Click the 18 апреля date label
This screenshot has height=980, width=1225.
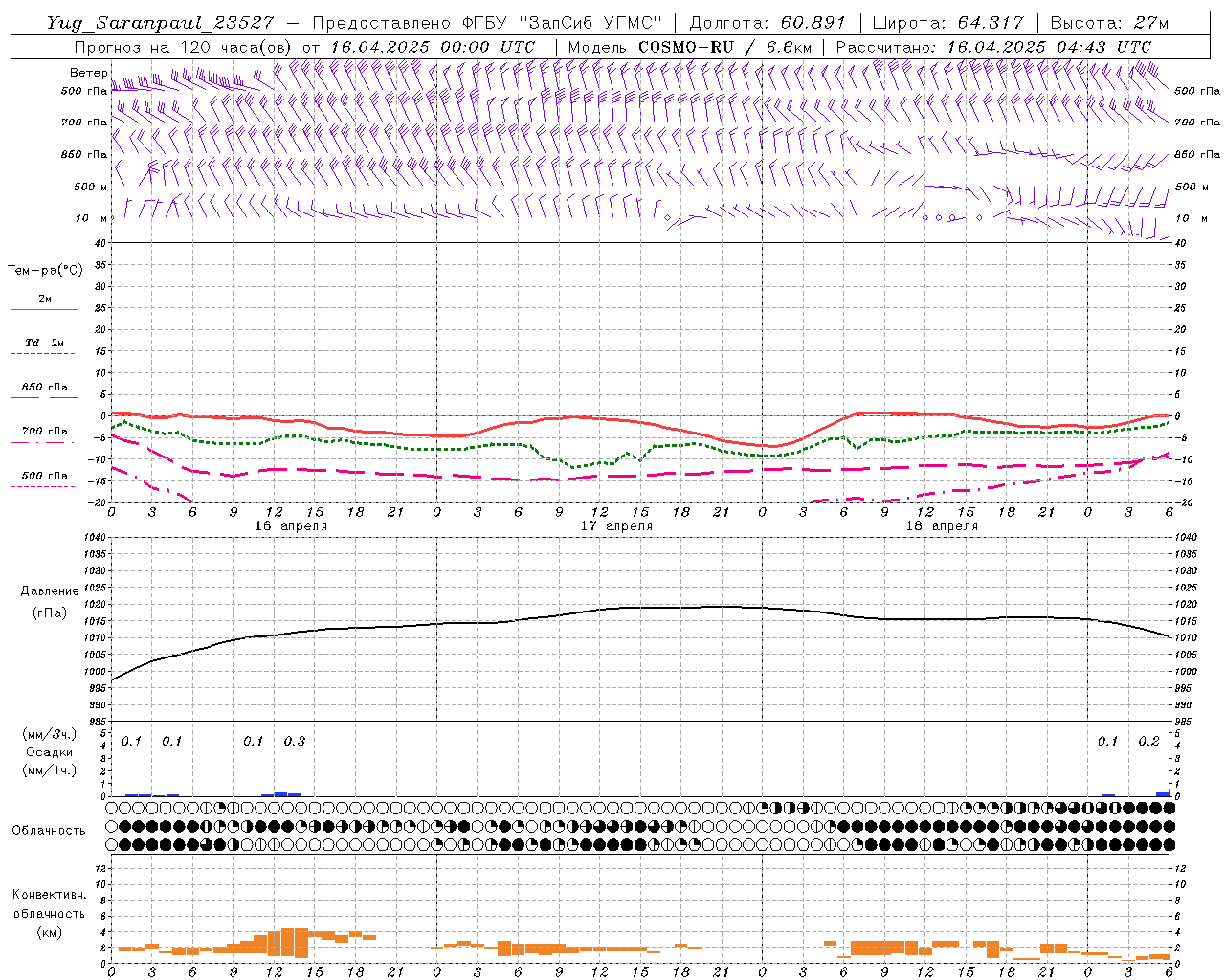click(x=942, y=526)
